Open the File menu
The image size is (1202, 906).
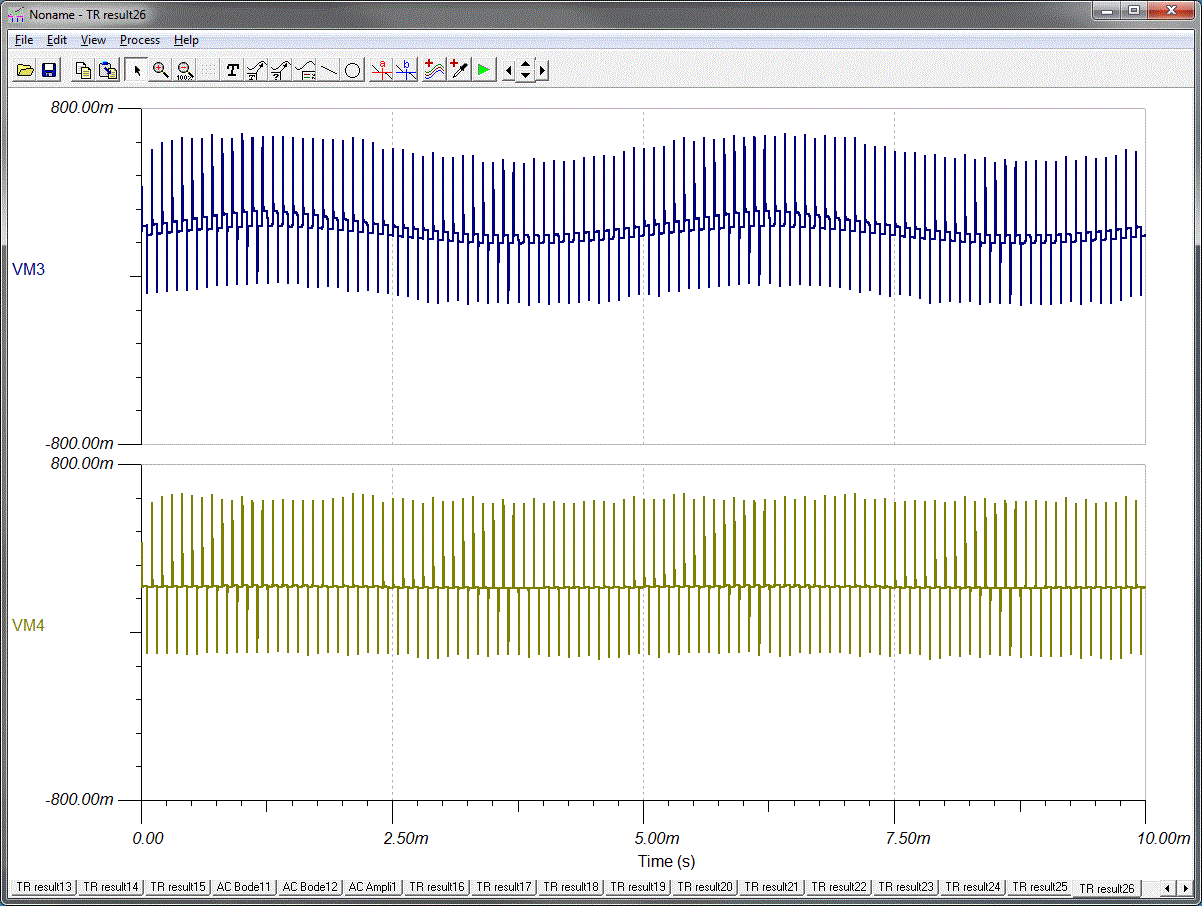tap(24, 40)
